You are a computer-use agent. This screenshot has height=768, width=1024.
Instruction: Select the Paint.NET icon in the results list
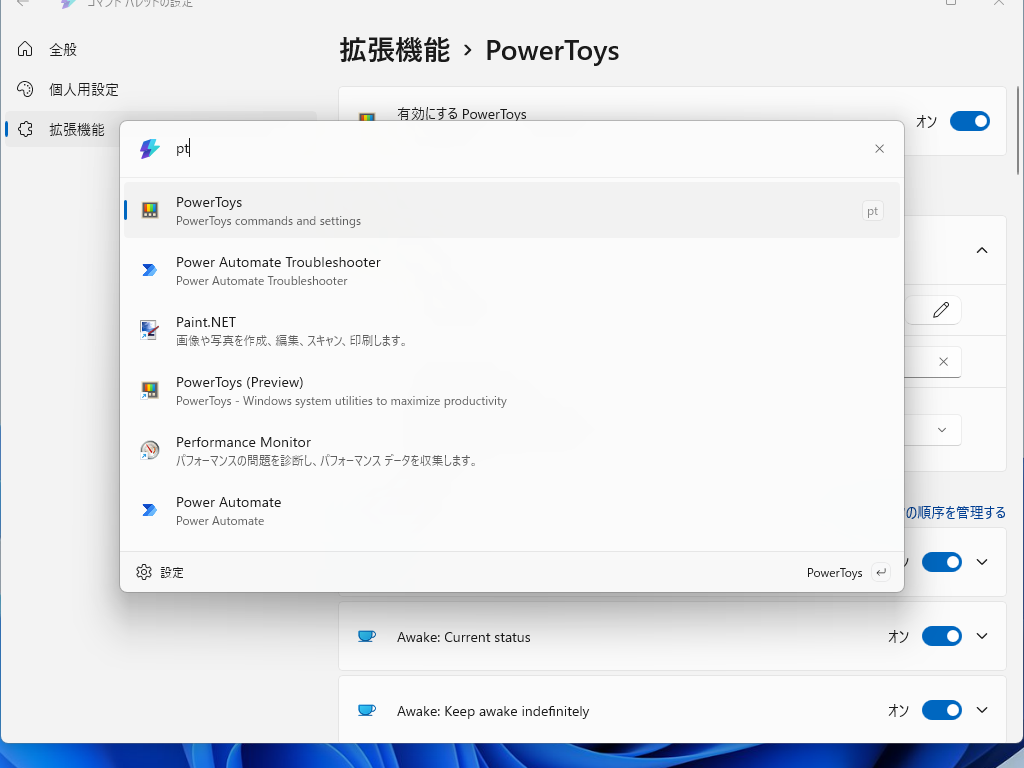(x=151, y=330)
